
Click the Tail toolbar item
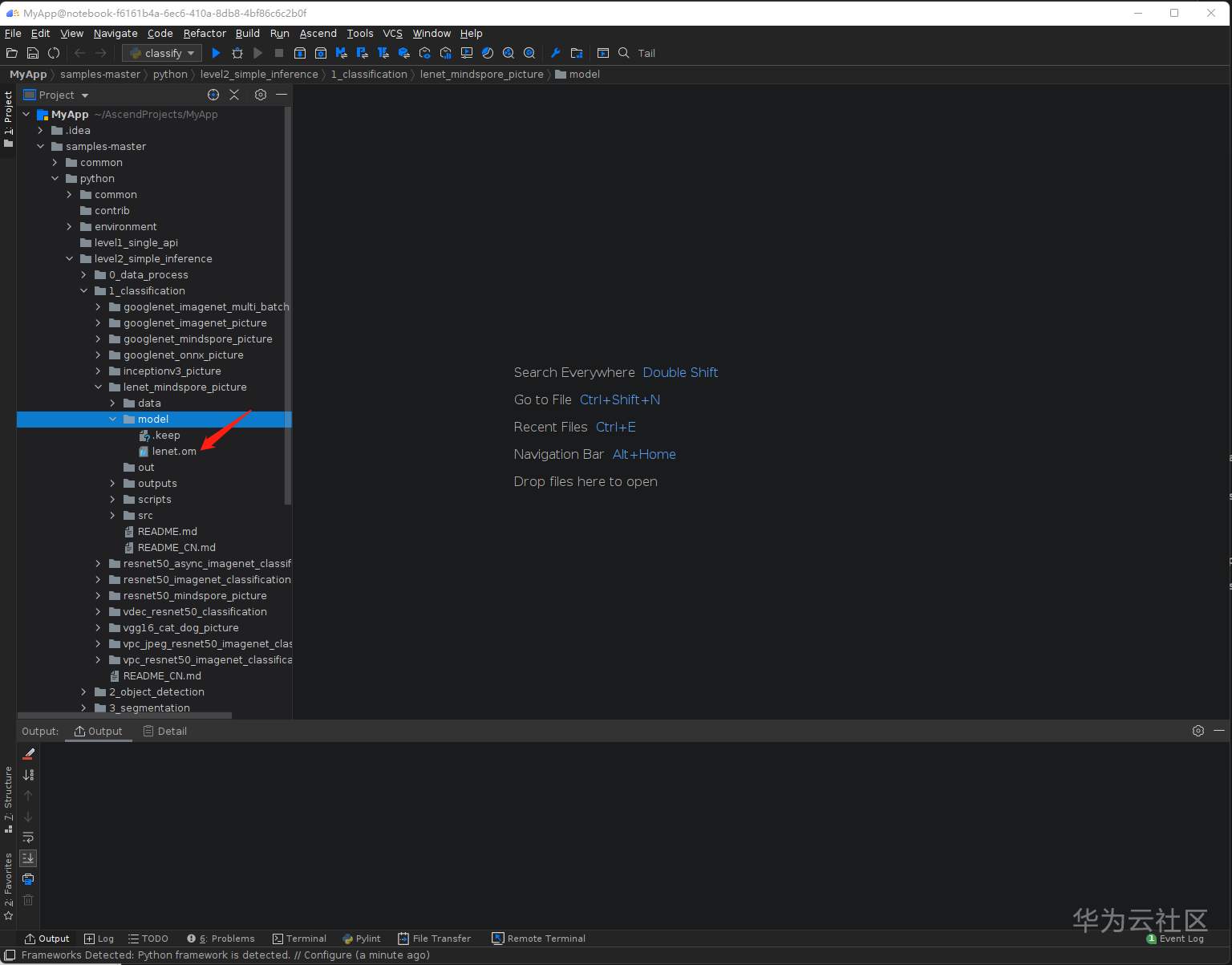click(x=646, y=53)
